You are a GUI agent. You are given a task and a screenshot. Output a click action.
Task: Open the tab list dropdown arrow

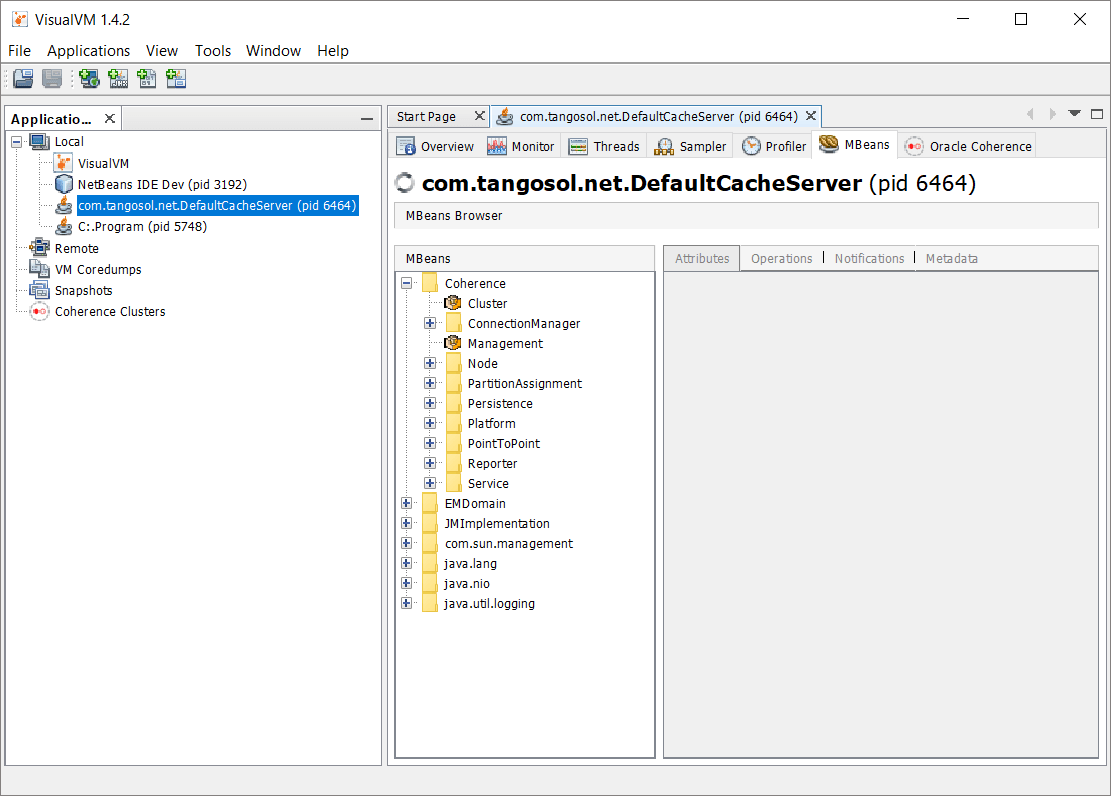pos(1076,113)
